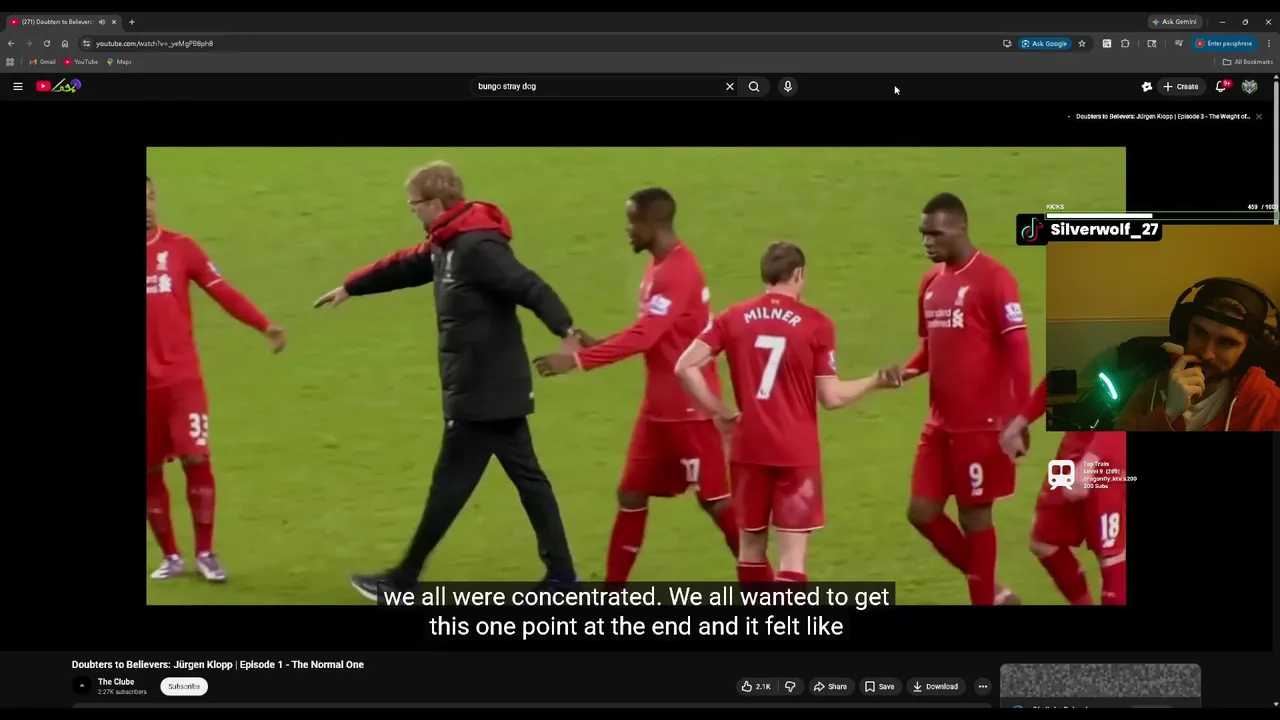Click the Ask Google lens button
Screen dimensions: 1280x720
pos(1044,43)
